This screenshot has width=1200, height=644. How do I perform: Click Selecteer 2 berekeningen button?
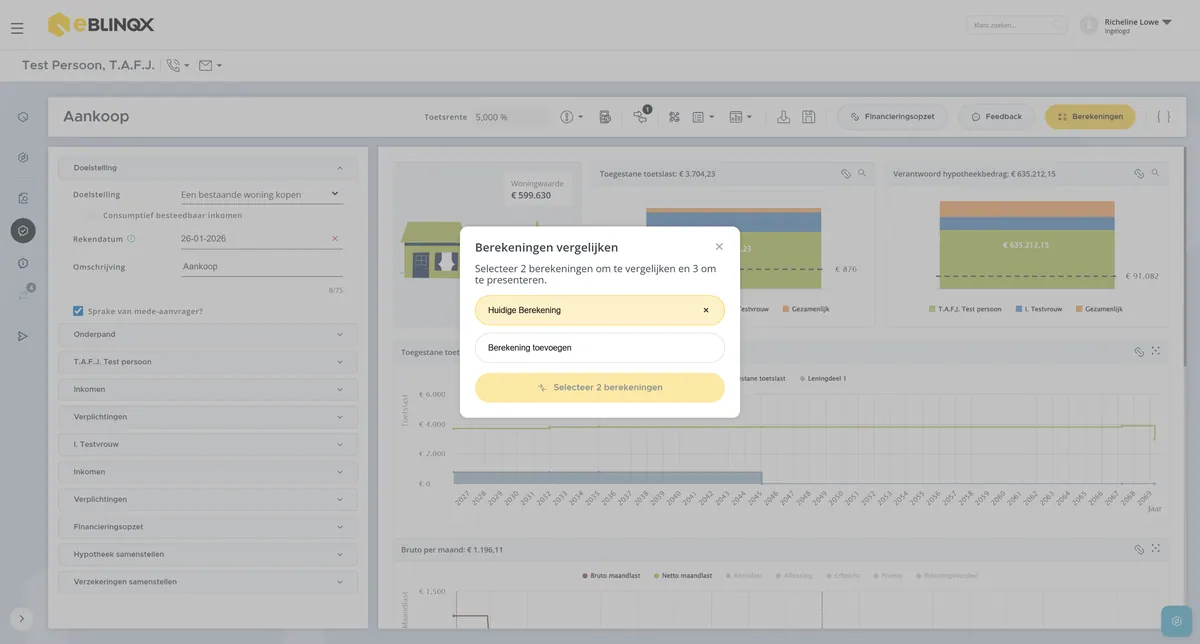click(600, 387)
